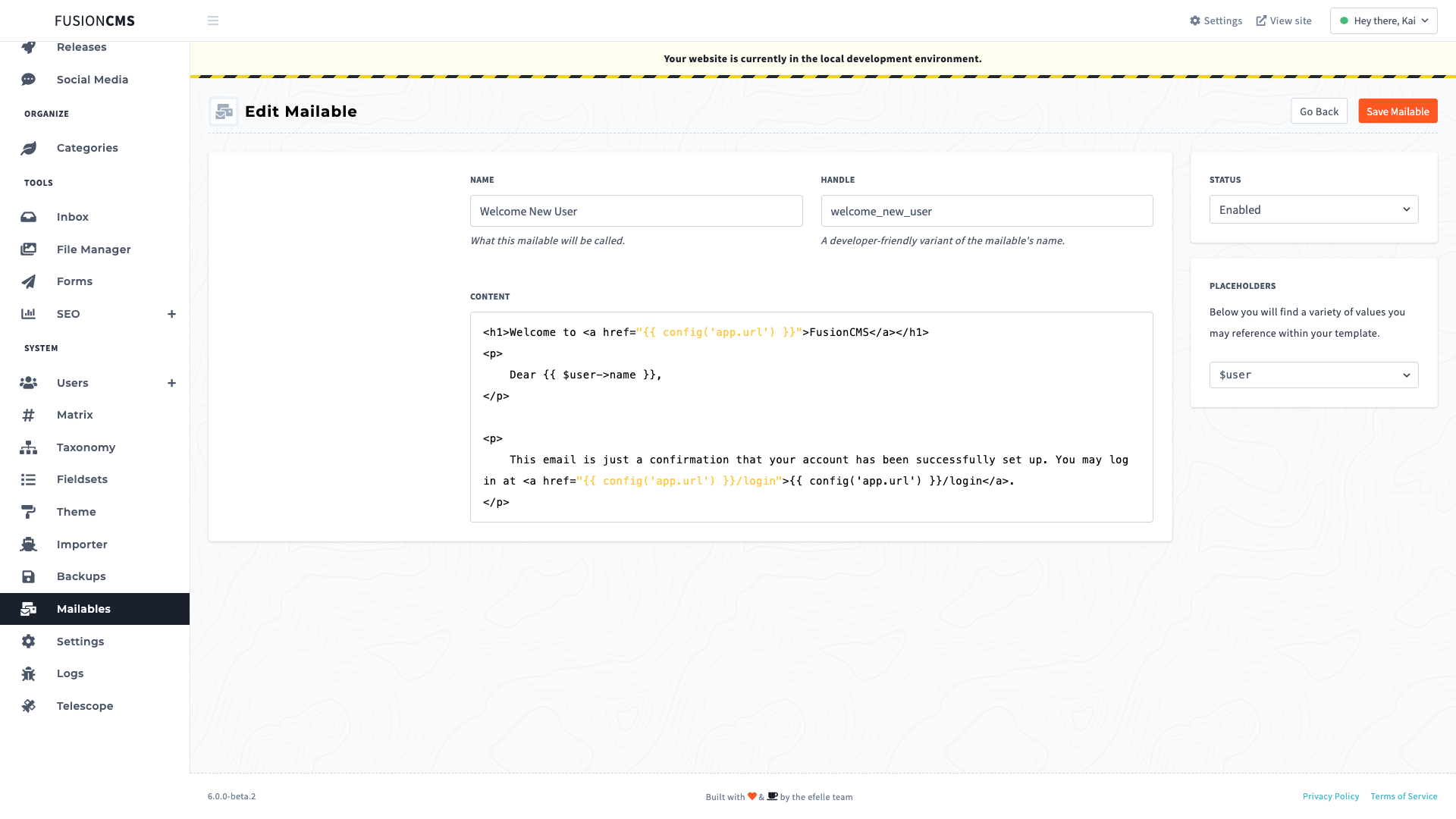
Task: Click the Users group icon
Action: tap(28, 383)
